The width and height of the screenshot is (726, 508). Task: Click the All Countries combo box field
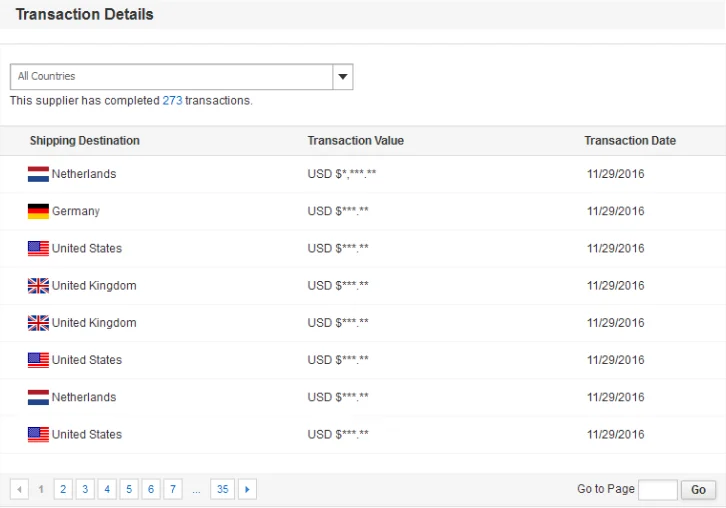(x=170, y=77)
